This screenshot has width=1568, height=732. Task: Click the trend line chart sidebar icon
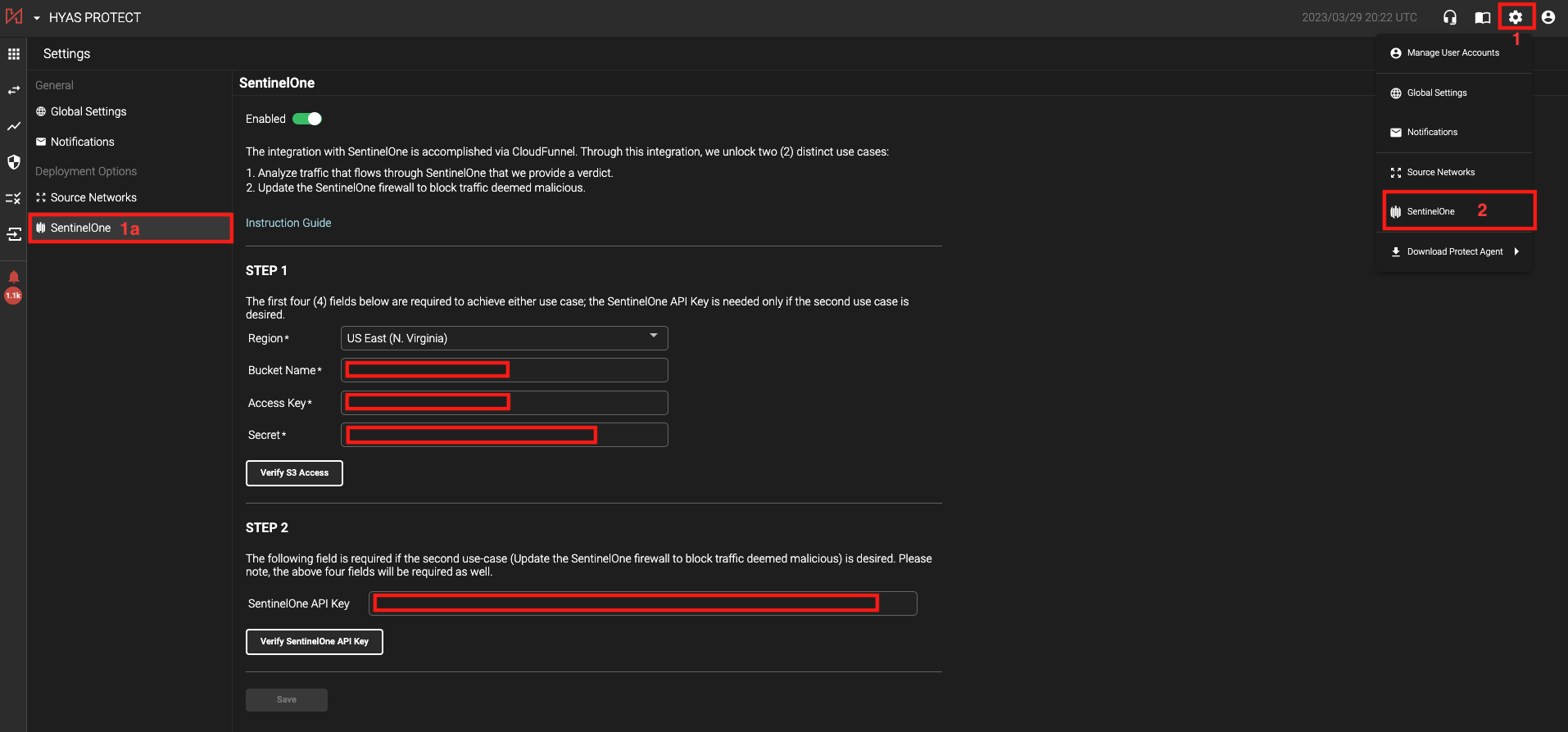14,126
